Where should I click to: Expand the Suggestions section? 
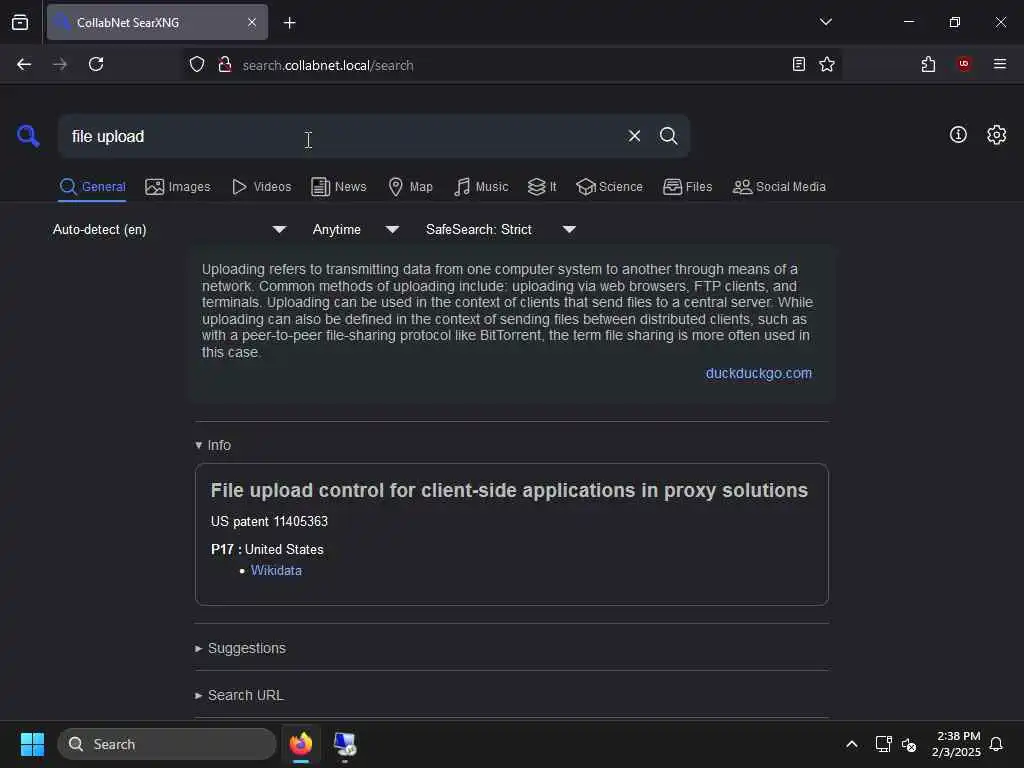click(x=240, y=648)
